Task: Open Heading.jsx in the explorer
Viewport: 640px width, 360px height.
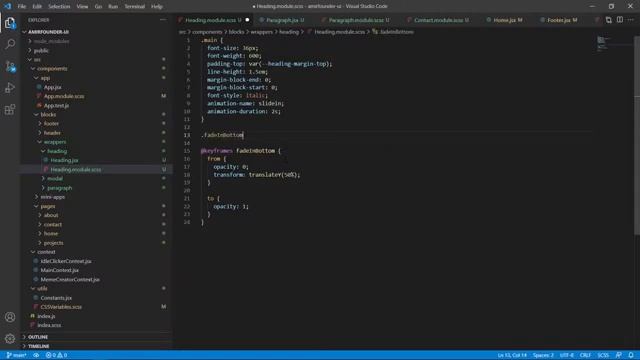Action: pos(64,160)
